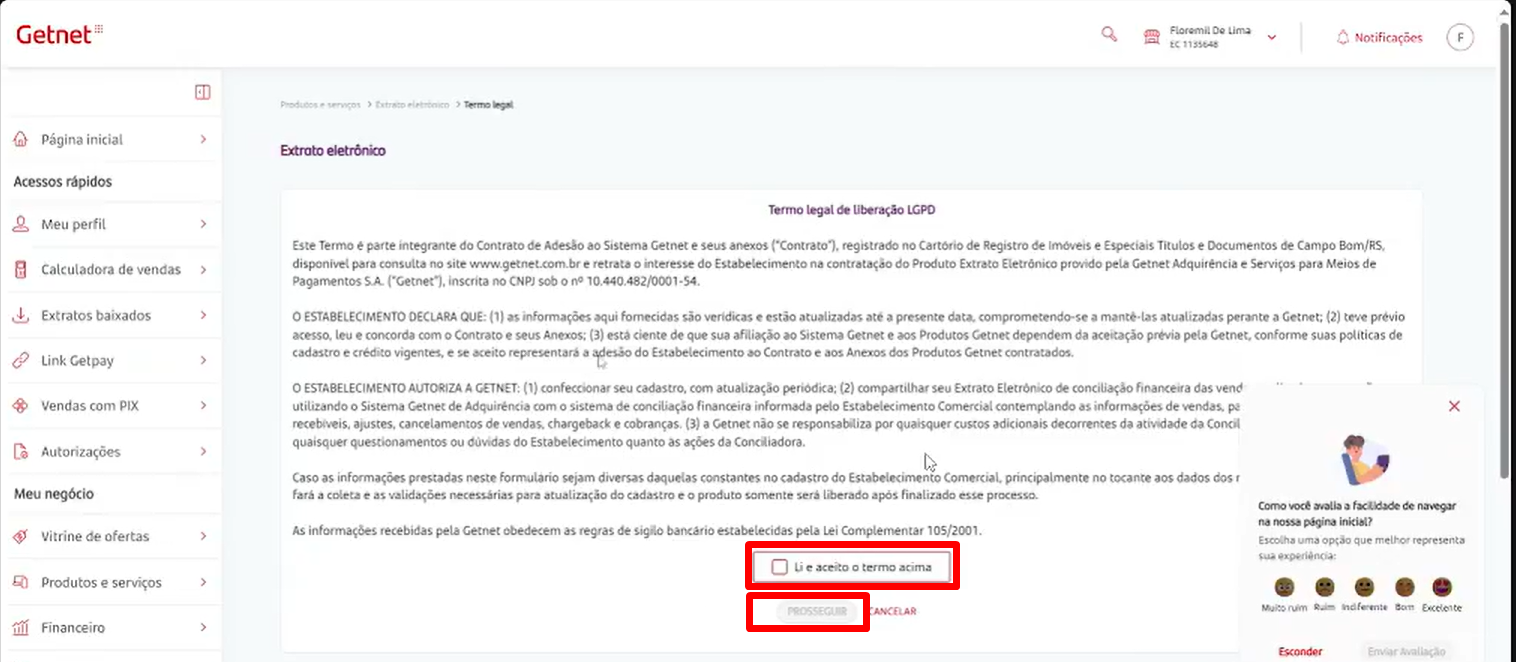1516x662 pixels.
Task: Open Calculadora de vendas menu item
Action: [110, 270]
